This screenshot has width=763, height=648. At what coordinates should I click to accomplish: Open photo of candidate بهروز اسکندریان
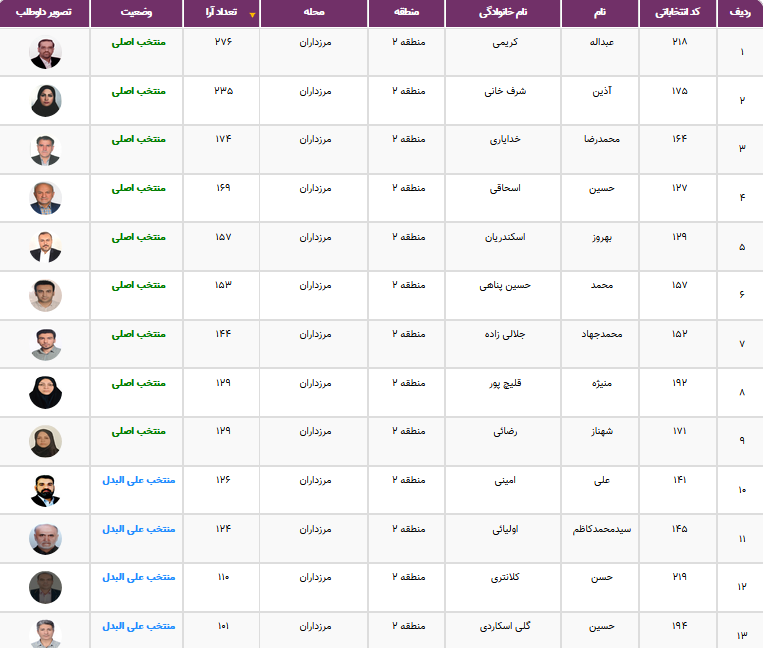pos(45,247)
